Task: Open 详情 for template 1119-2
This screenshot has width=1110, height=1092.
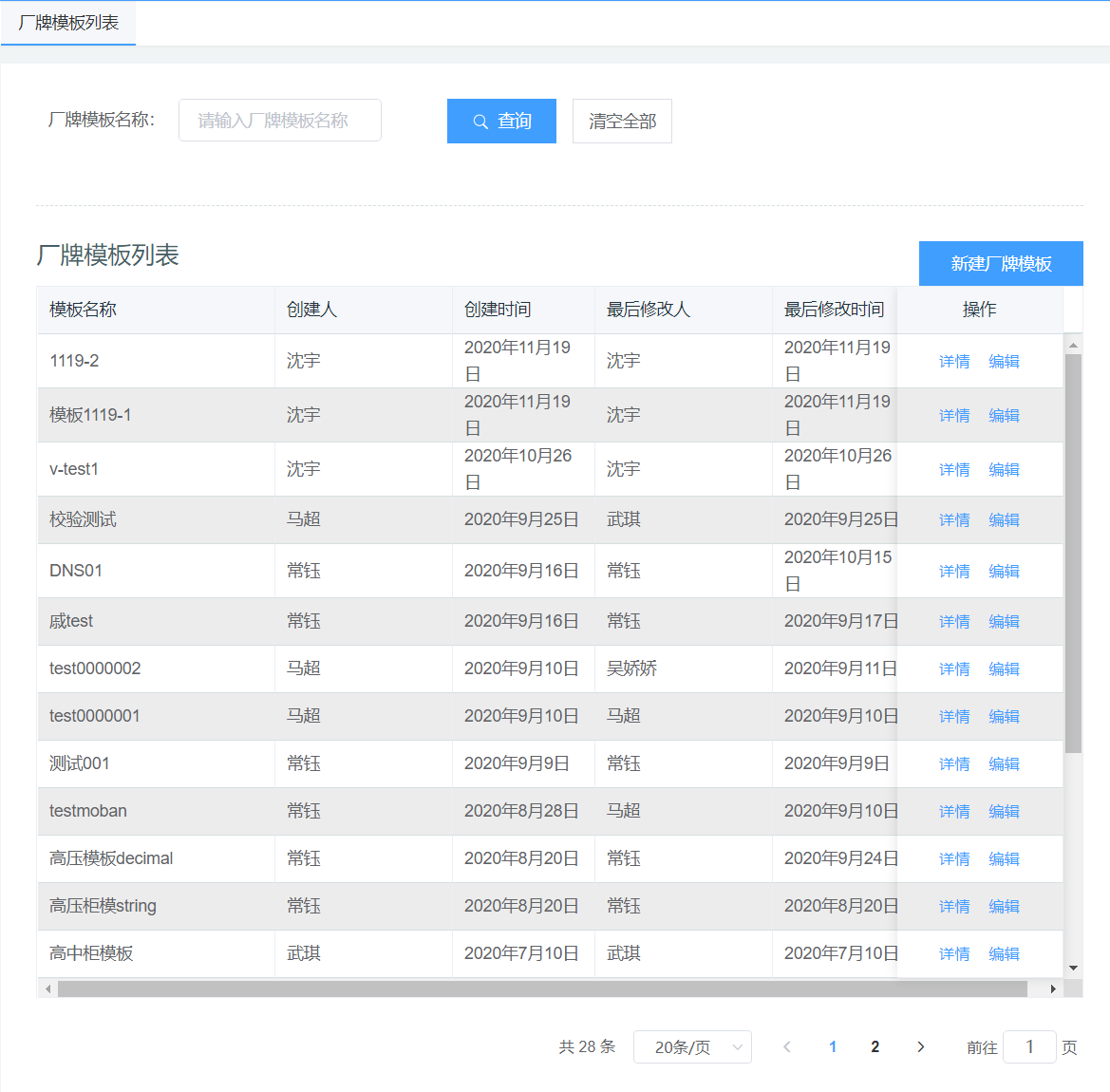Action: coord(954,362)
